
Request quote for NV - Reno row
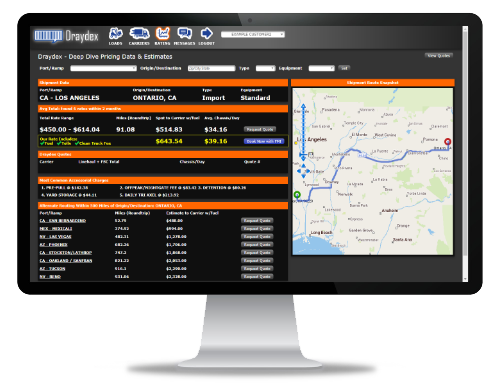tap(257, 277)
